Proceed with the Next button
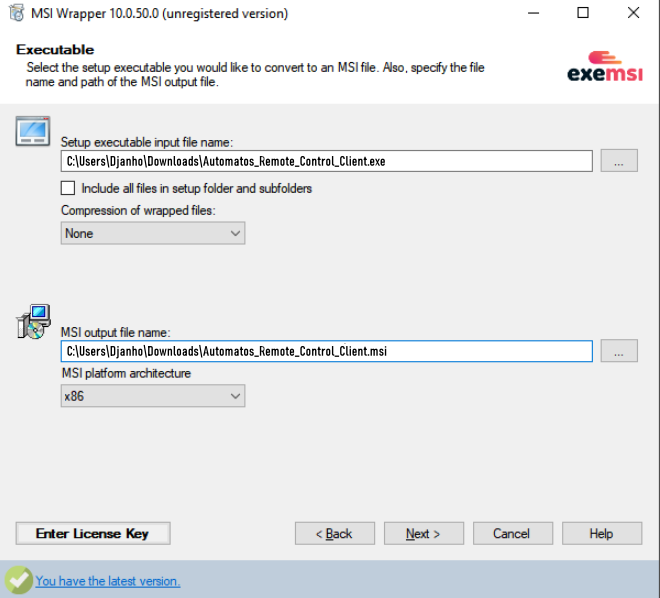The height and width of the screenshot is (598, 660). pyautogui.click(x=424, y=534)
